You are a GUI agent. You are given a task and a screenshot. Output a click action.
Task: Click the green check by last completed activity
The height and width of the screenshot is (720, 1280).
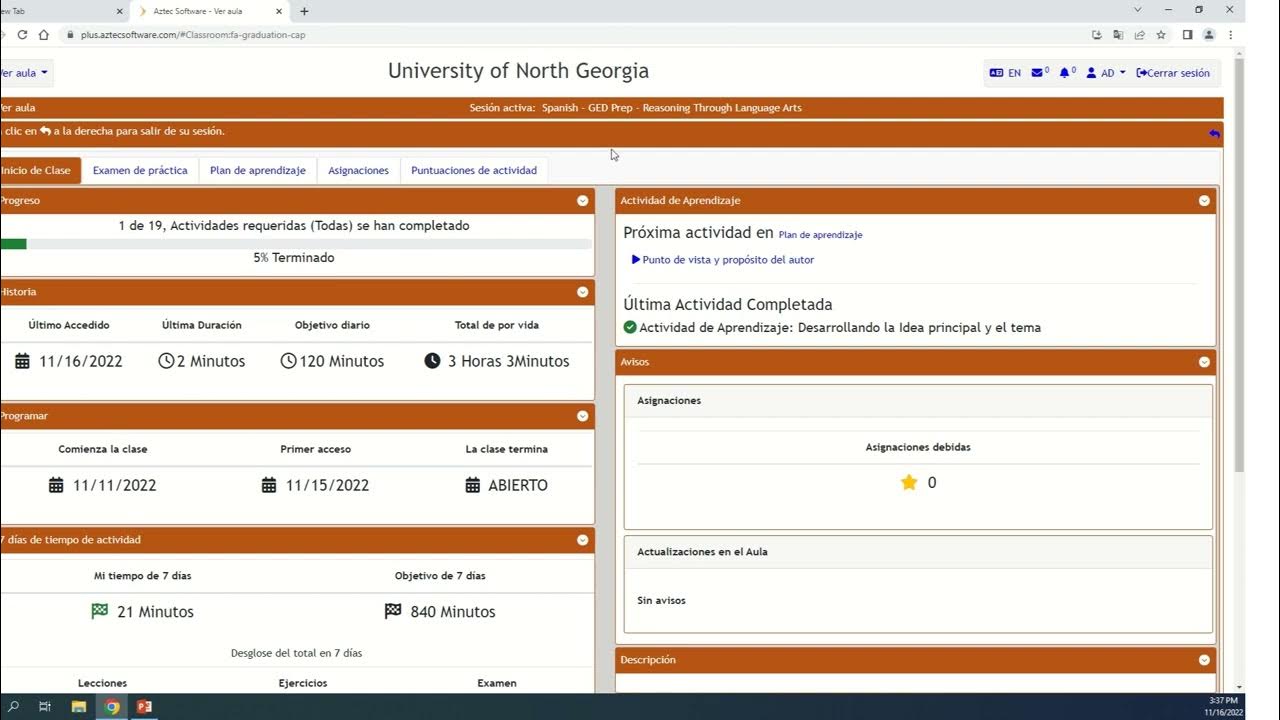click(x=630, y=327)
